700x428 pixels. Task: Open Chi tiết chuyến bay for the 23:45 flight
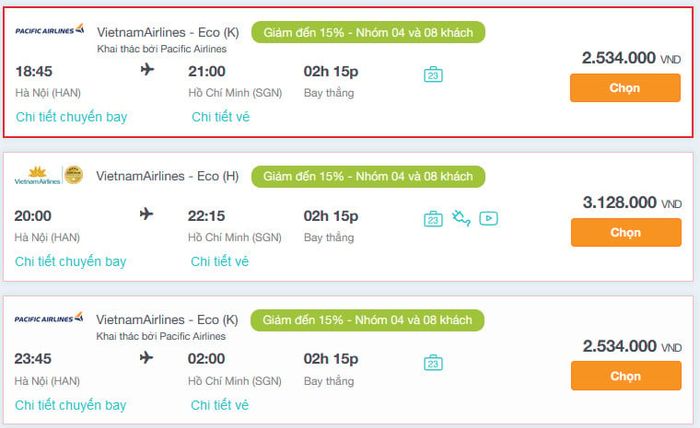click(71, 405)
